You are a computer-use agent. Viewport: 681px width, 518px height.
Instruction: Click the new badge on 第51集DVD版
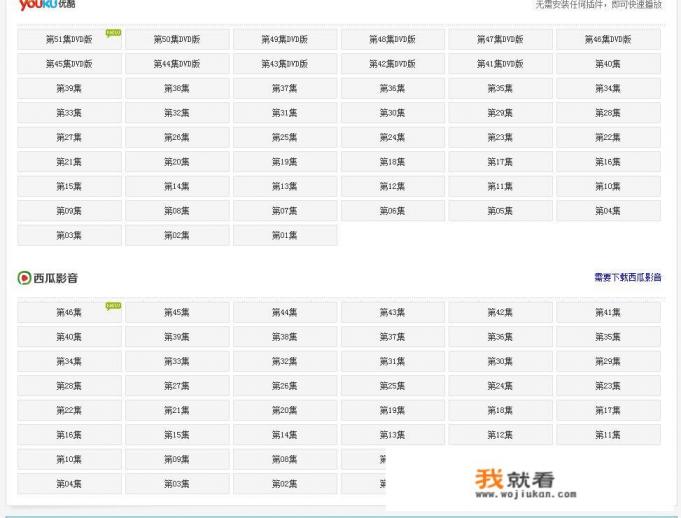113,33
